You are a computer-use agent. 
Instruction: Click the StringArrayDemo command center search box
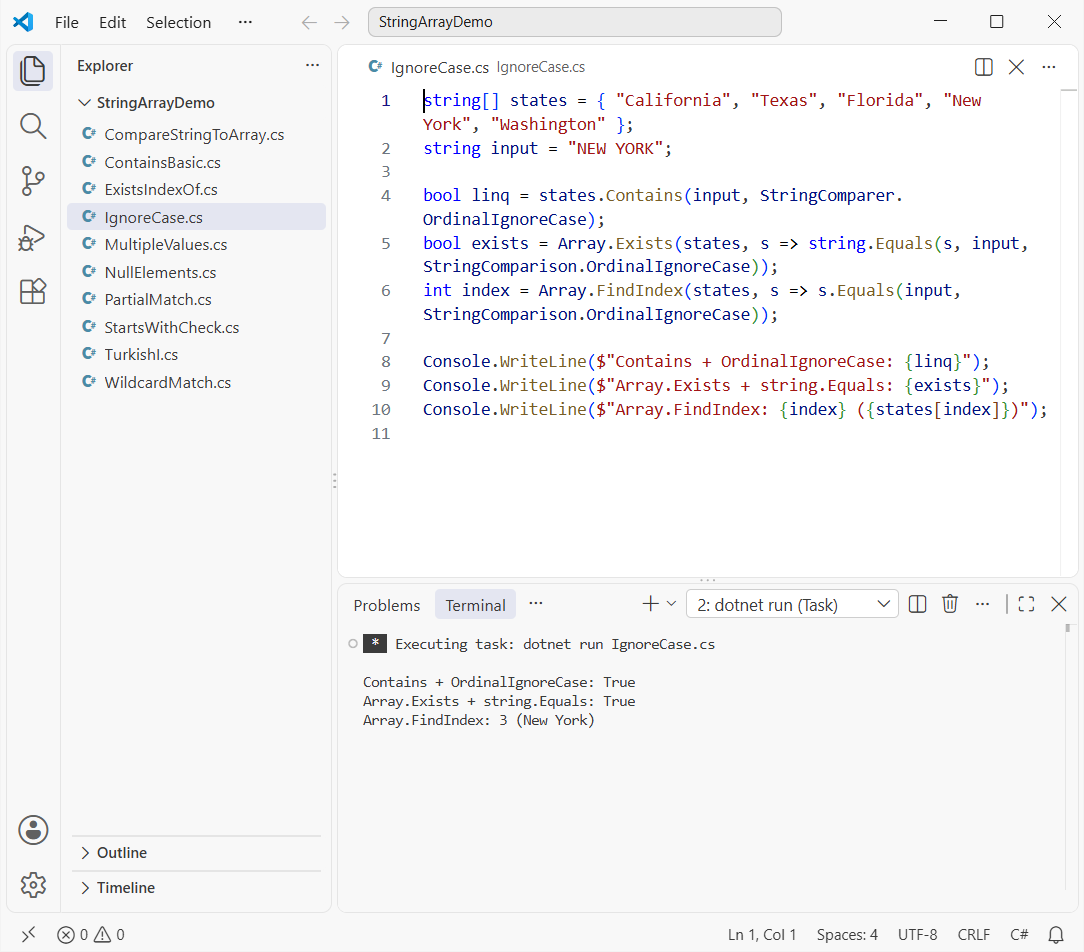(574, 22)
